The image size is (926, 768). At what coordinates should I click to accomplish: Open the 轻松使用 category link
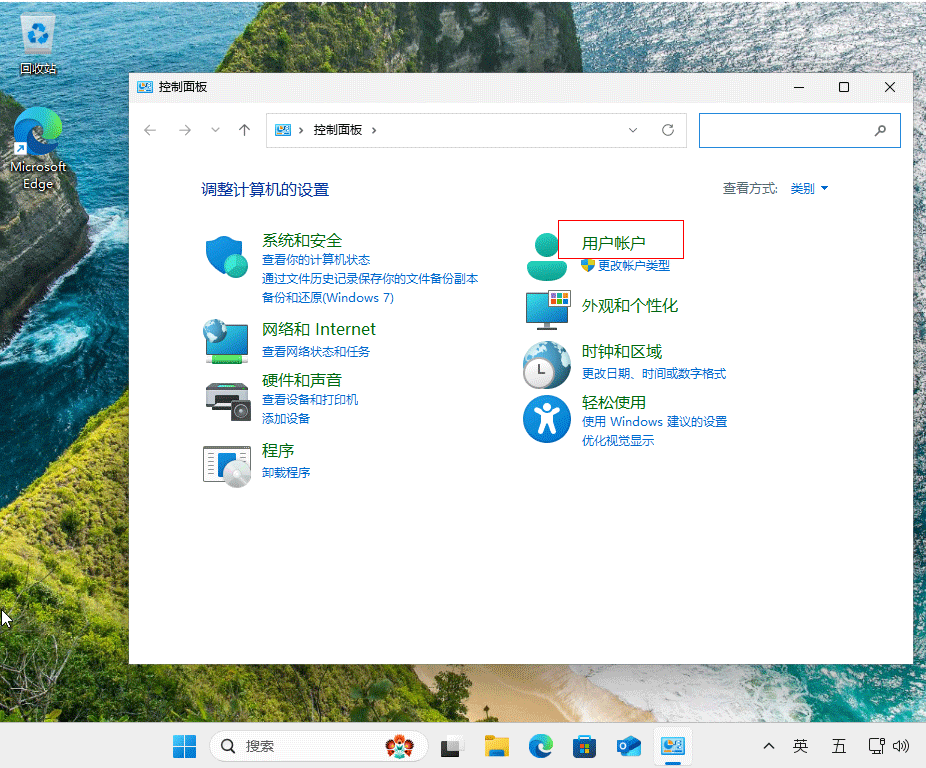(x=614, y=402)
